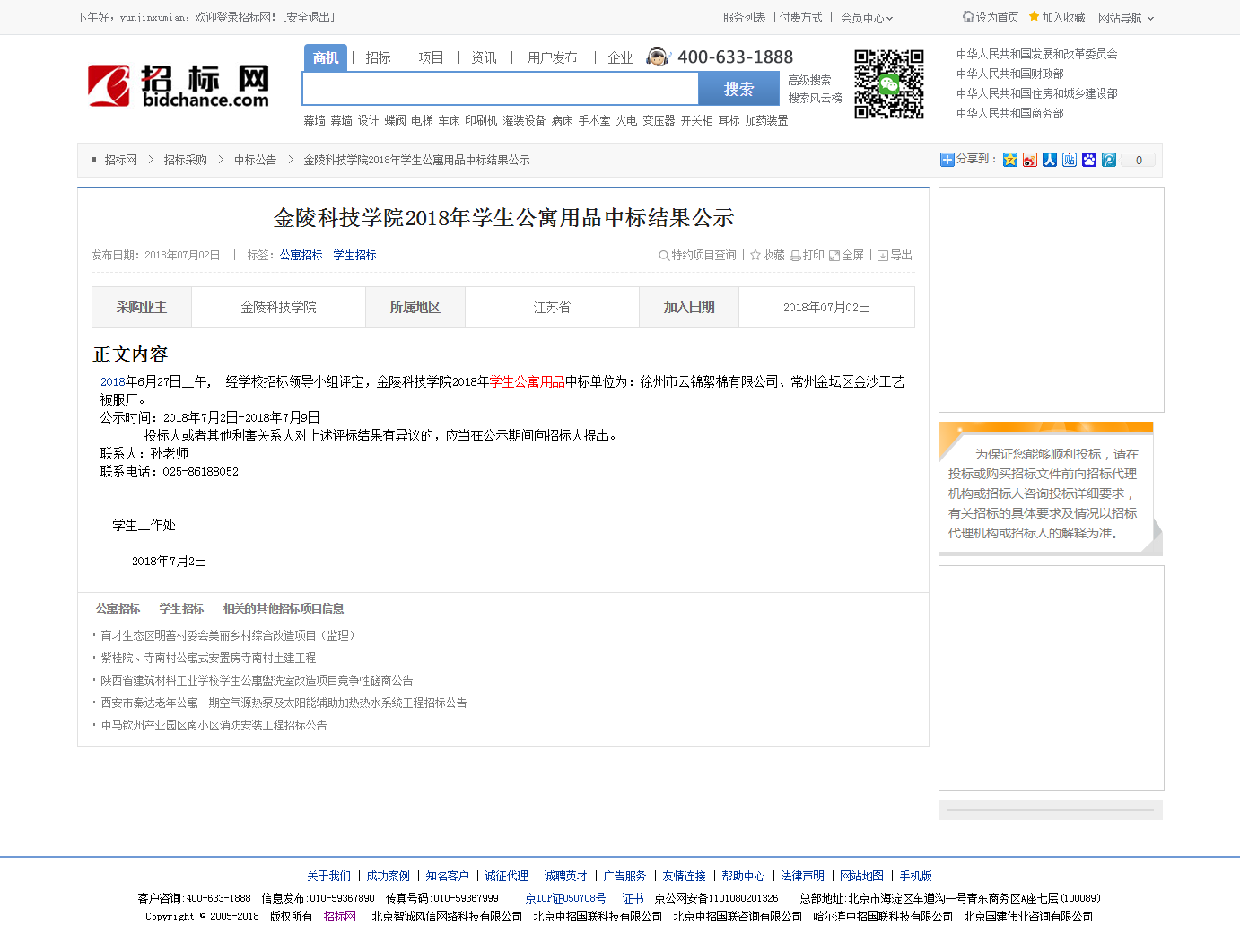Click the 搜索 button
The height and width of the screenshot is (952, 1240).
point(738,89)
